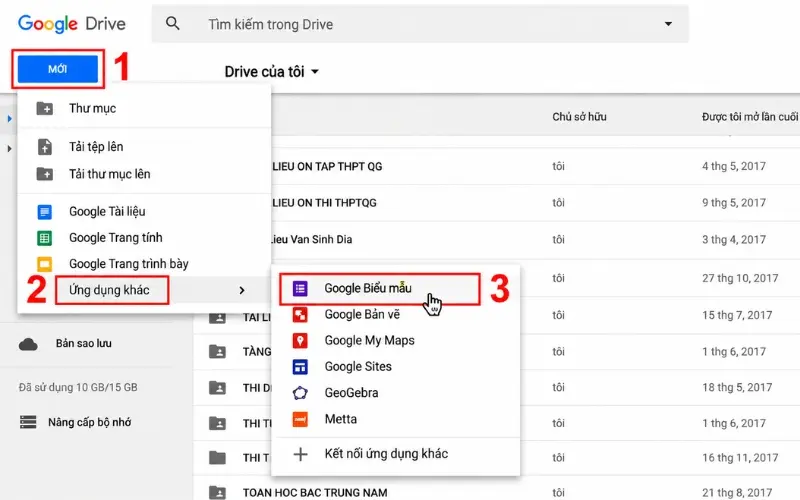Open Bản sao lưu in the sidebar

84,343
